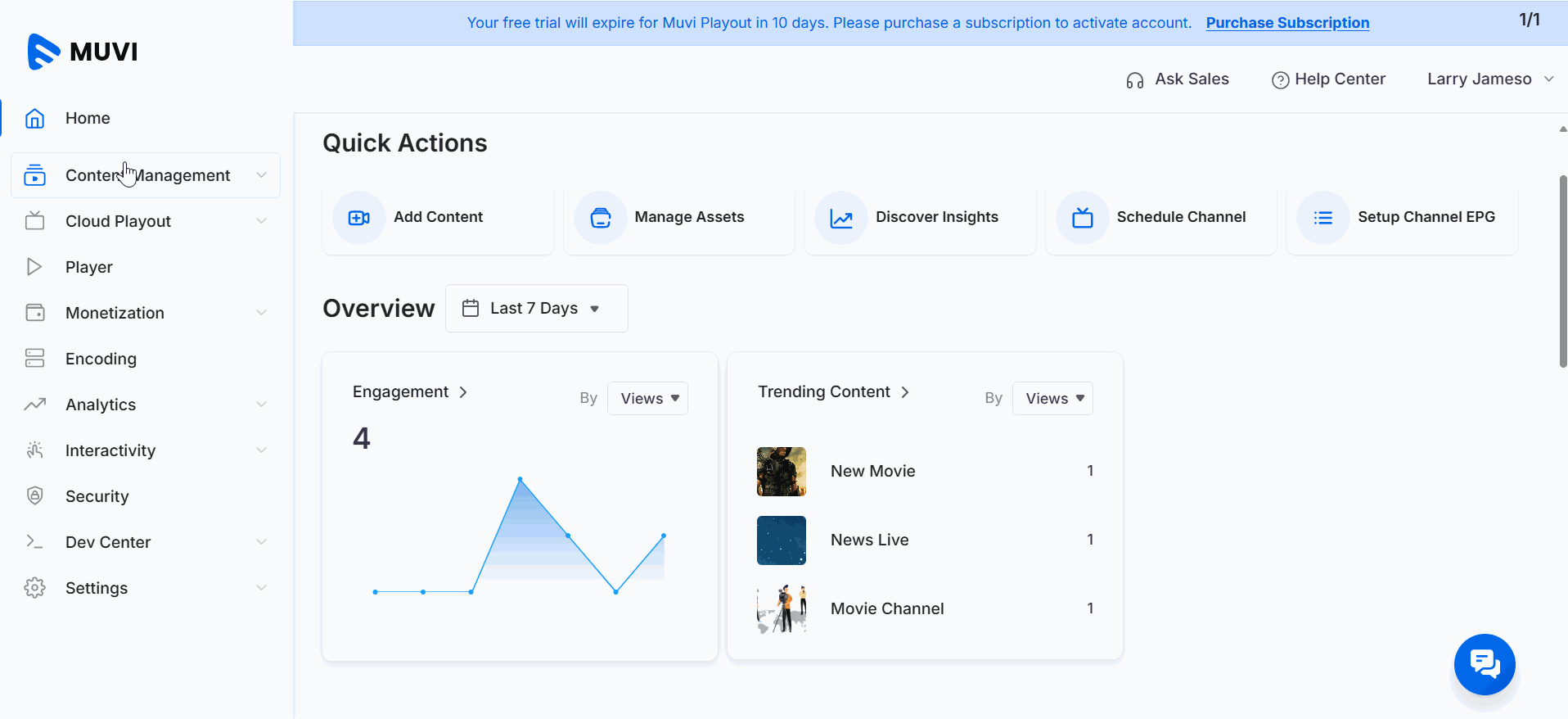Click the Discover Insights chart icon

840,218
